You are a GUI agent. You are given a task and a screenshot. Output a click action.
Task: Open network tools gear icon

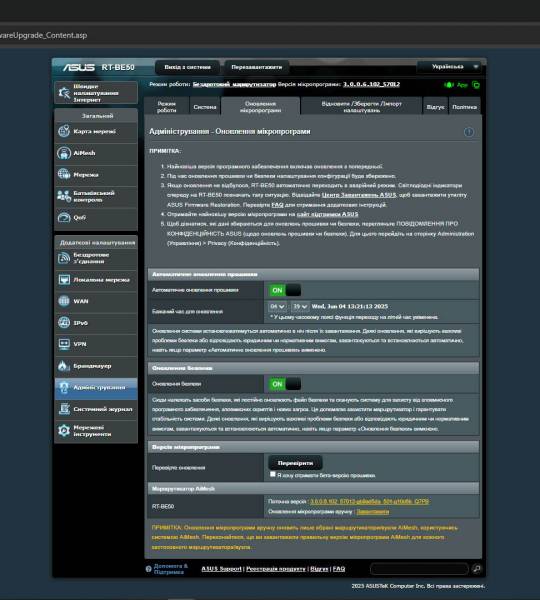[64, 430]
